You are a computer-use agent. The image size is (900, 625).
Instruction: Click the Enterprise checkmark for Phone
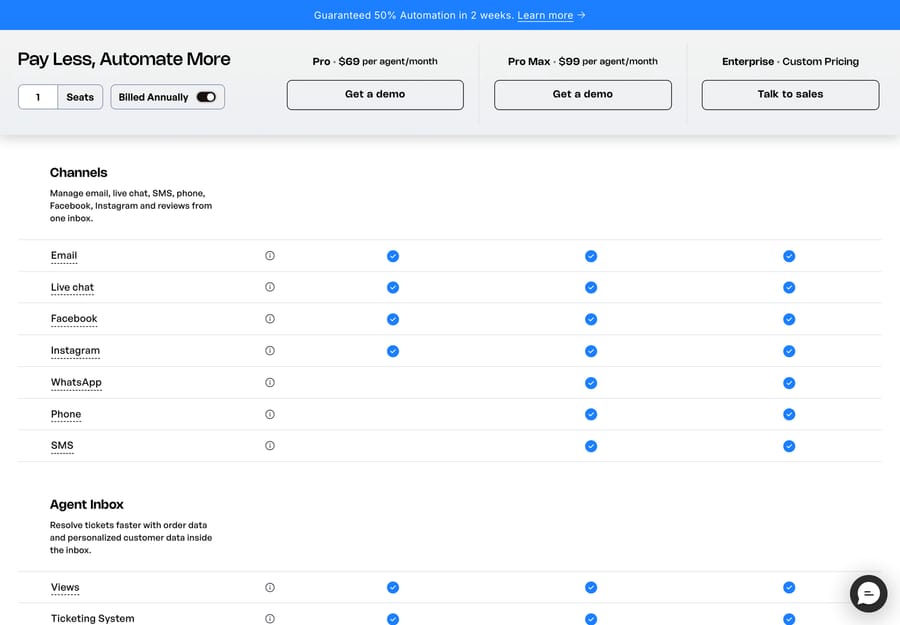click(x=789, y=414)
